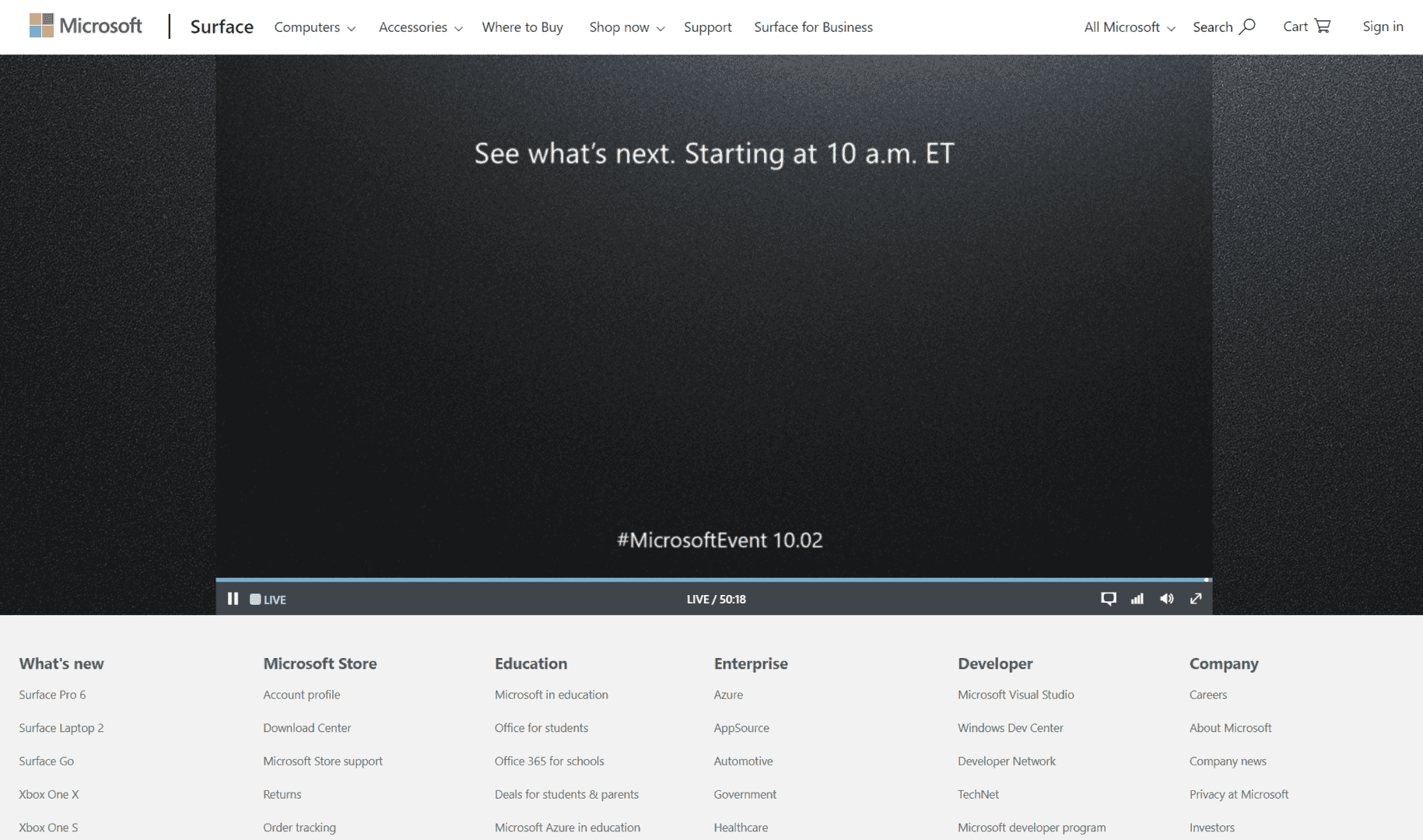
Task: Click Sign in
Action: coord(1383,26)
